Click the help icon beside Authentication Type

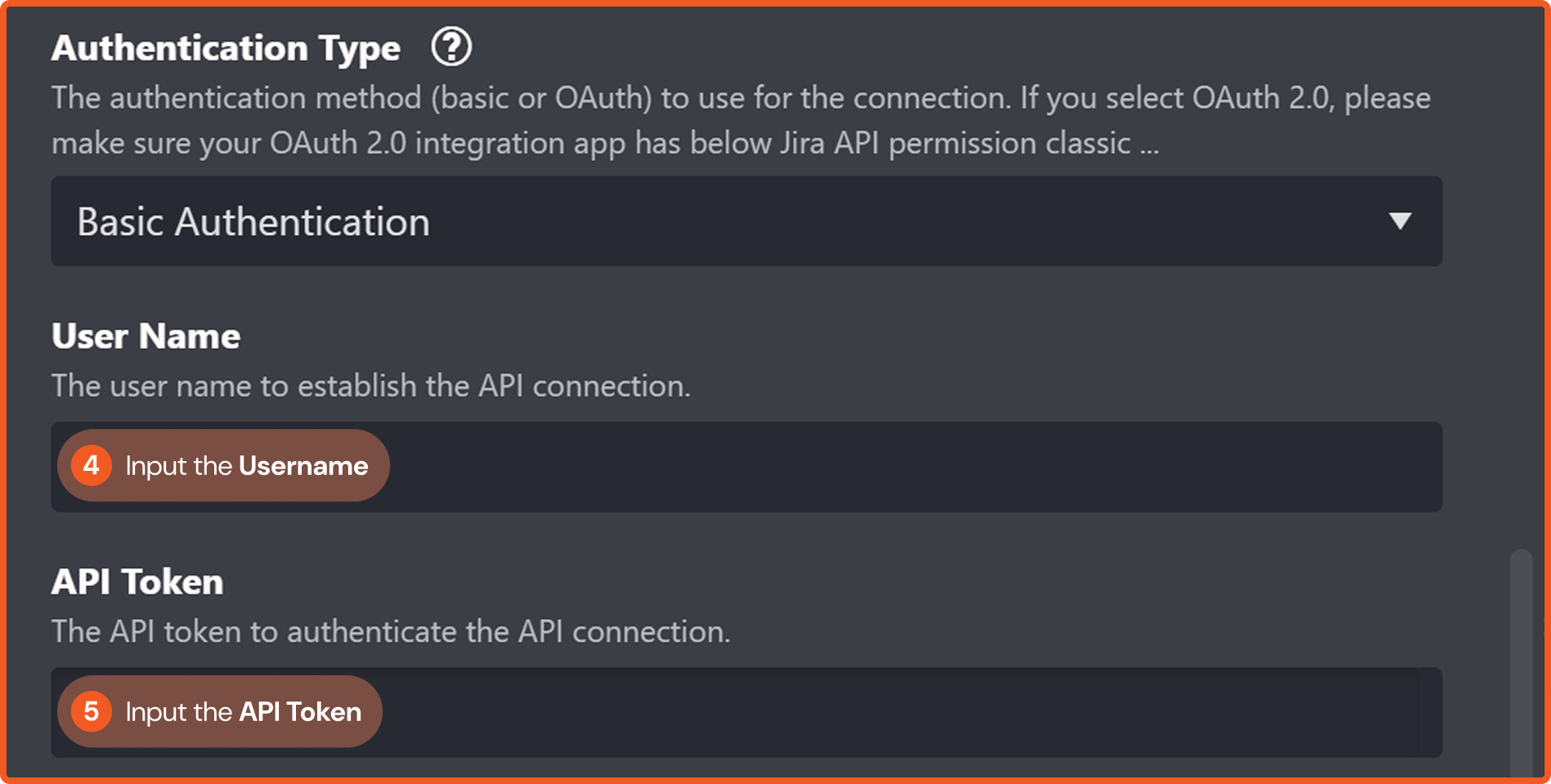point(451,47)
